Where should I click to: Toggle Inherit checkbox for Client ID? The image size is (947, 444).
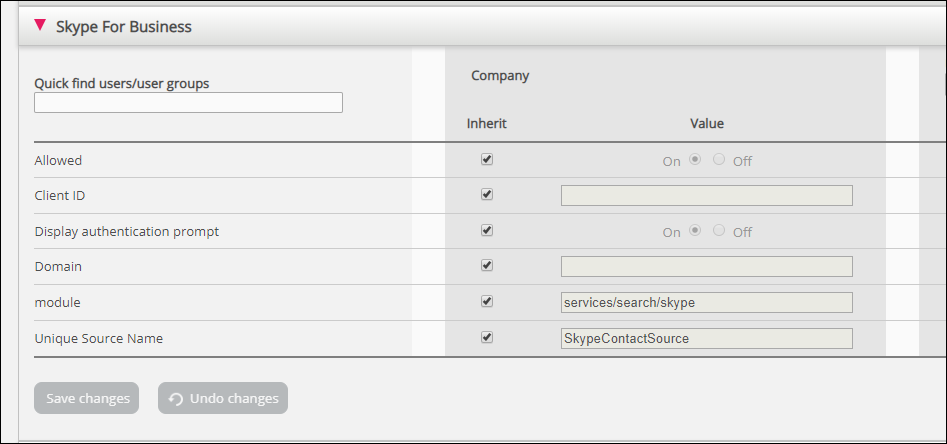click(487, 195)
